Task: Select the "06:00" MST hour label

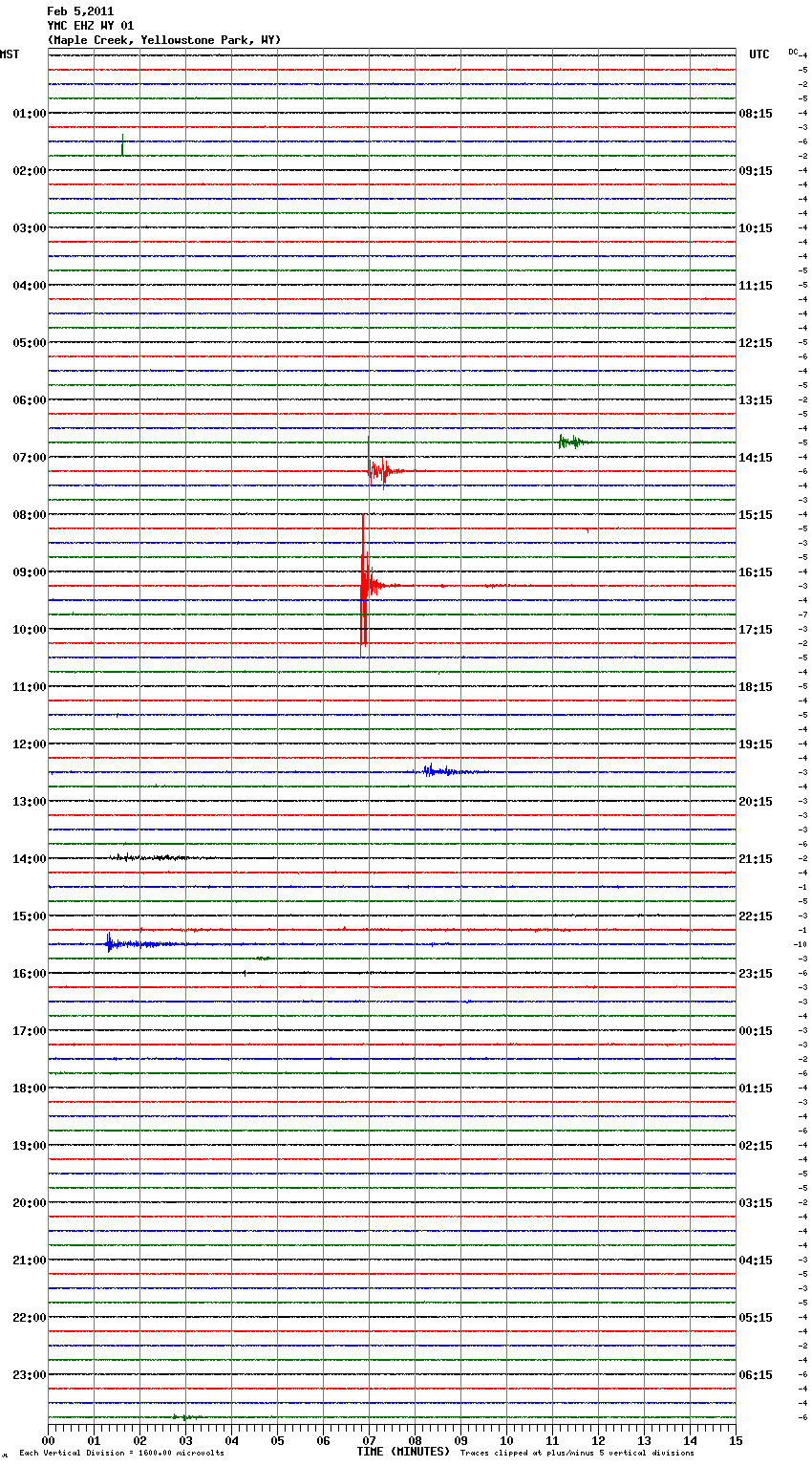Action: pos(29,400)
